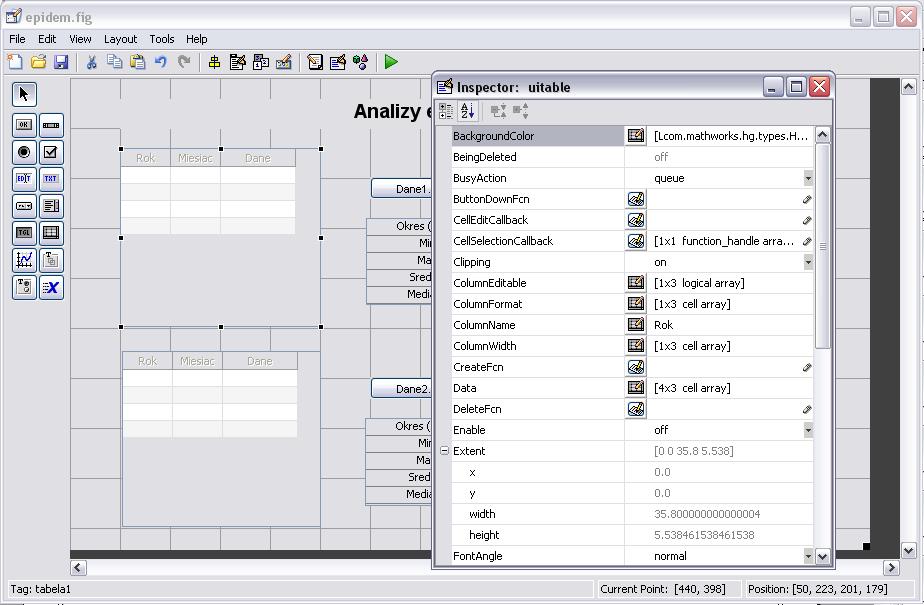
Task: Open the Tab Order Editor
Action: point(260,62)
